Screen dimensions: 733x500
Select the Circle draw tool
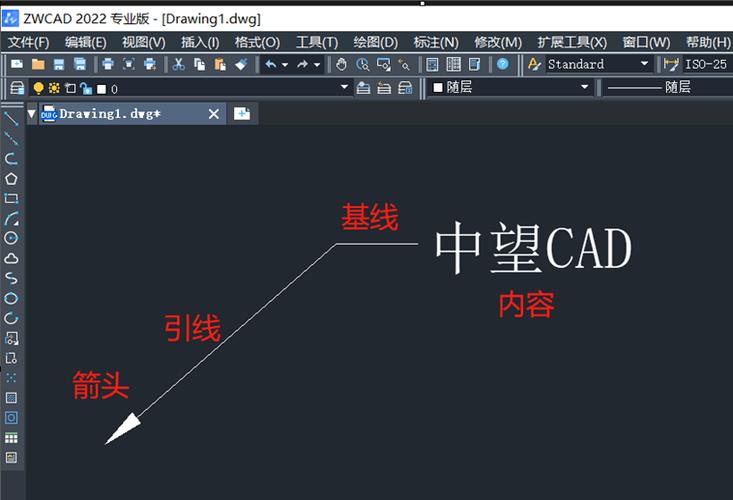tap(11, 238)
